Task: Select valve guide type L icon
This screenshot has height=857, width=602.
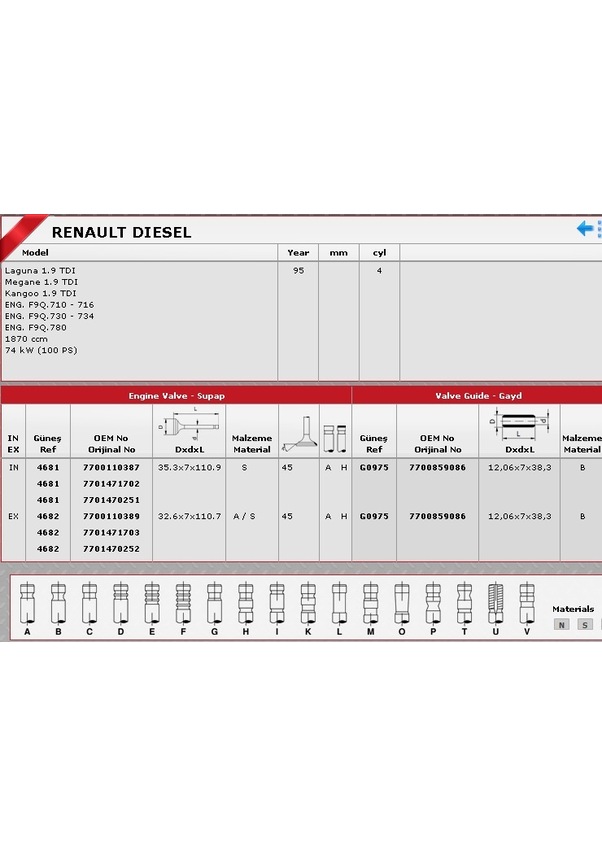Action: pyautogui.click(x=339, y=603)
